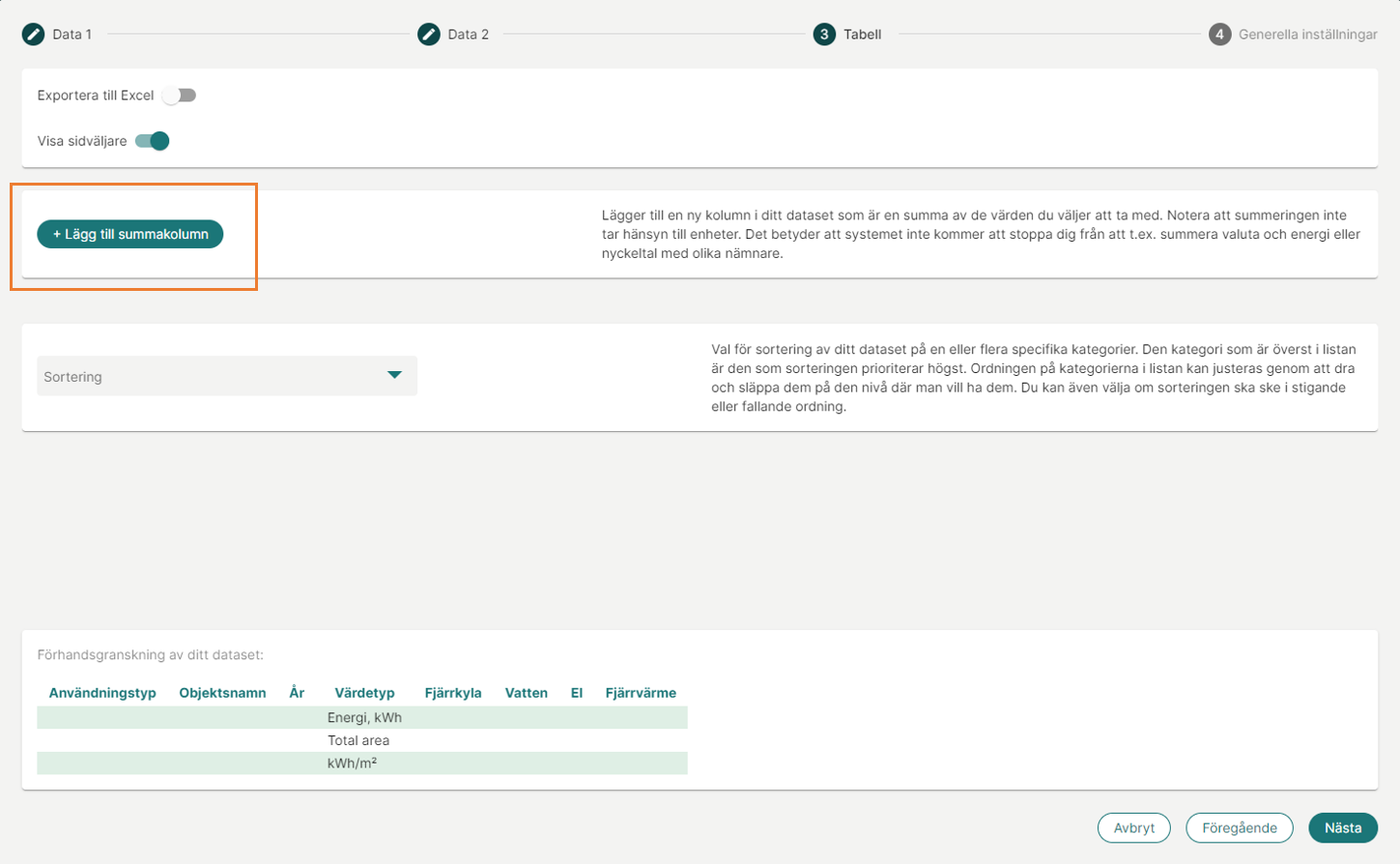Open the Generella inställningar step
The image size is (1400, 864).
(x=1307, y=35)
